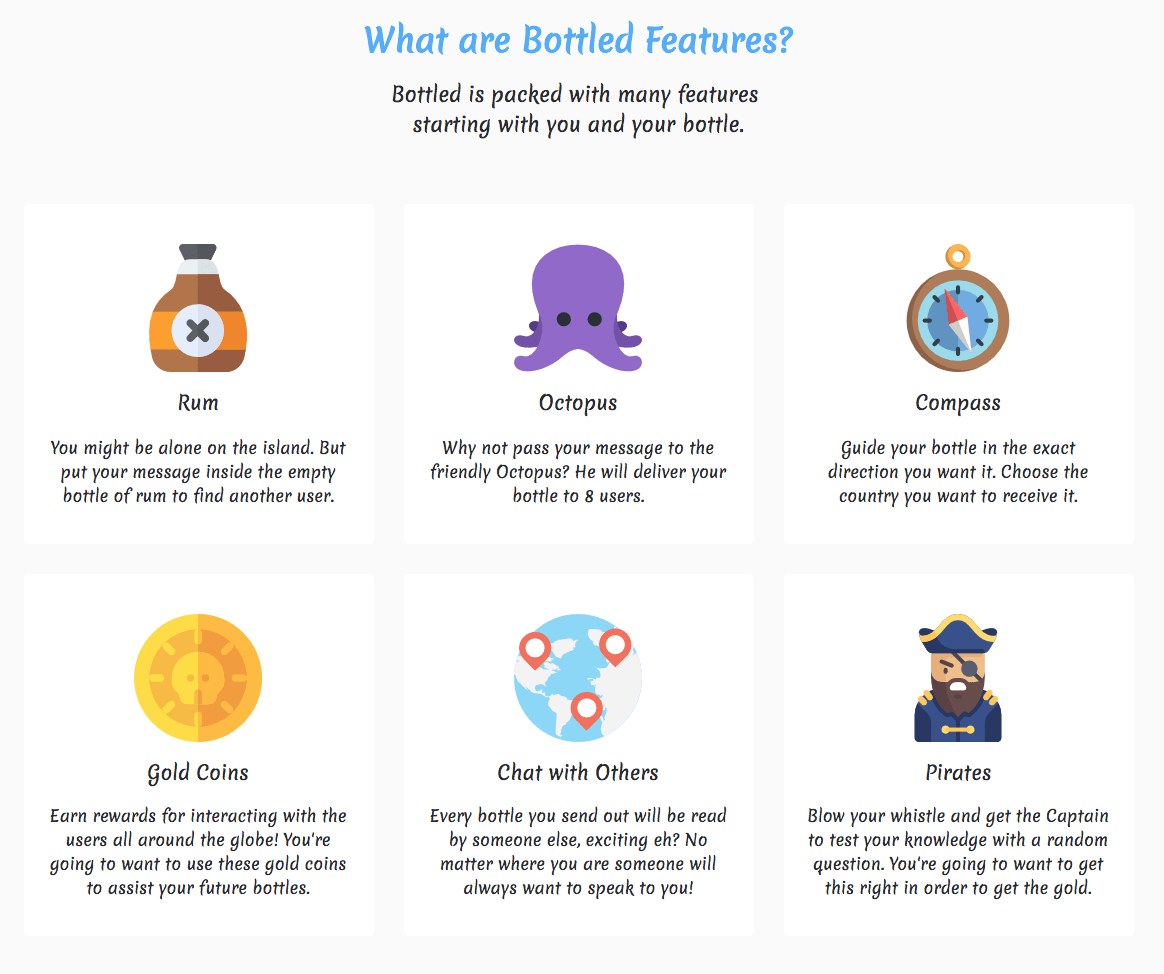The height and width of the screenshot is (974, 1164).
Task: Click the pirate captain icon
Action: [958, 677]
